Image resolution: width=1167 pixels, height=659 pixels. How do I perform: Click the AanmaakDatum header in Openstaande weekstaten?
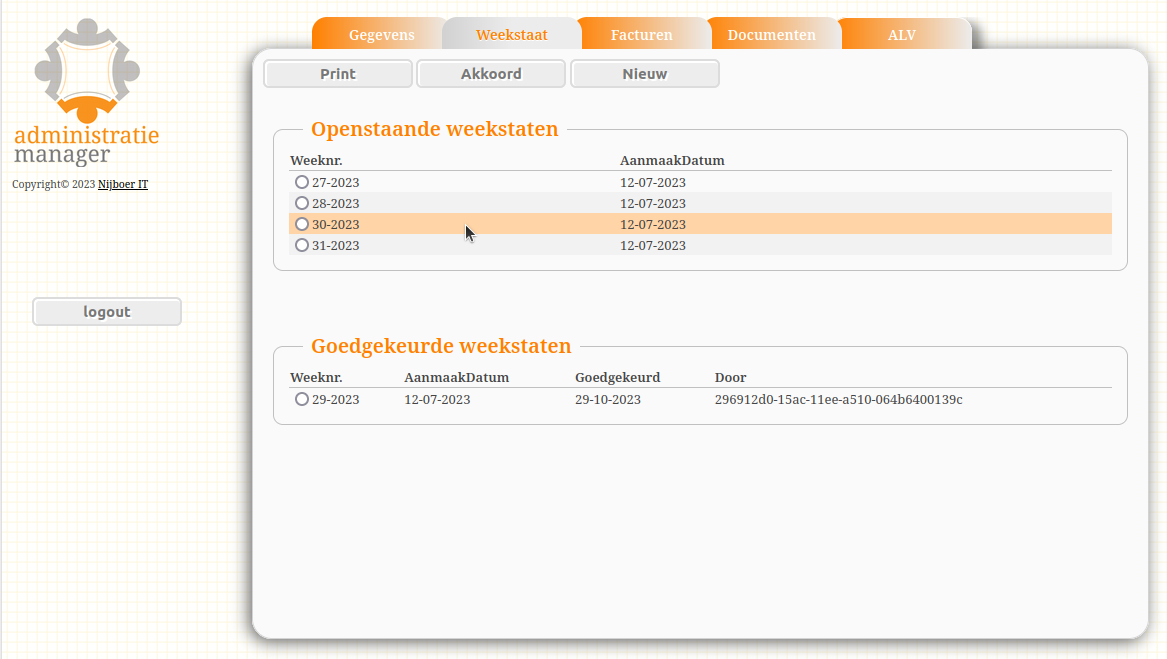click(x=672, y=160)
